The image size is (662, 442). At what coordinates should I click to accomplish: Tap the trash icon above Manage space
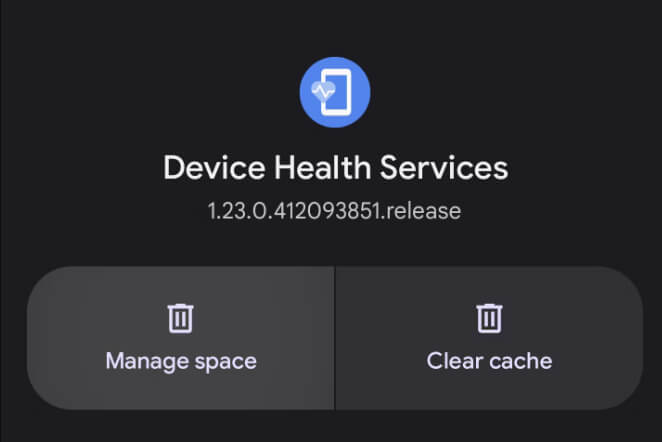pos(181,318)
